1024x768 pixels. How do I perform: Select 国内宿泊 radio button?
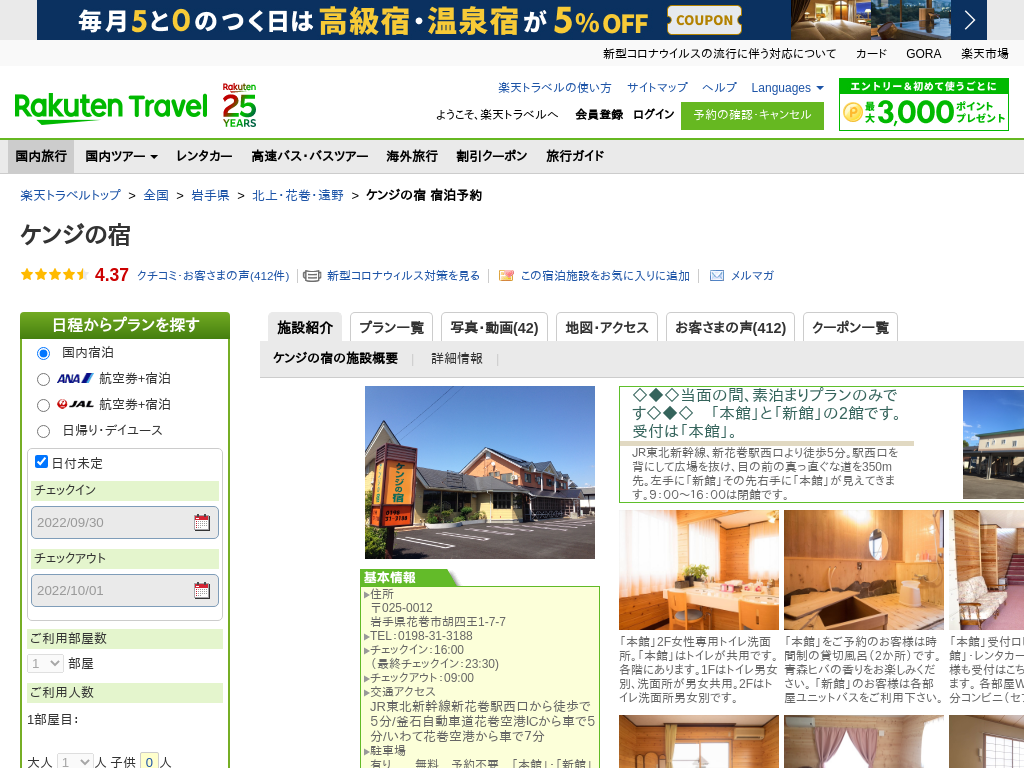pyautogui.click(x=43, y=353)
